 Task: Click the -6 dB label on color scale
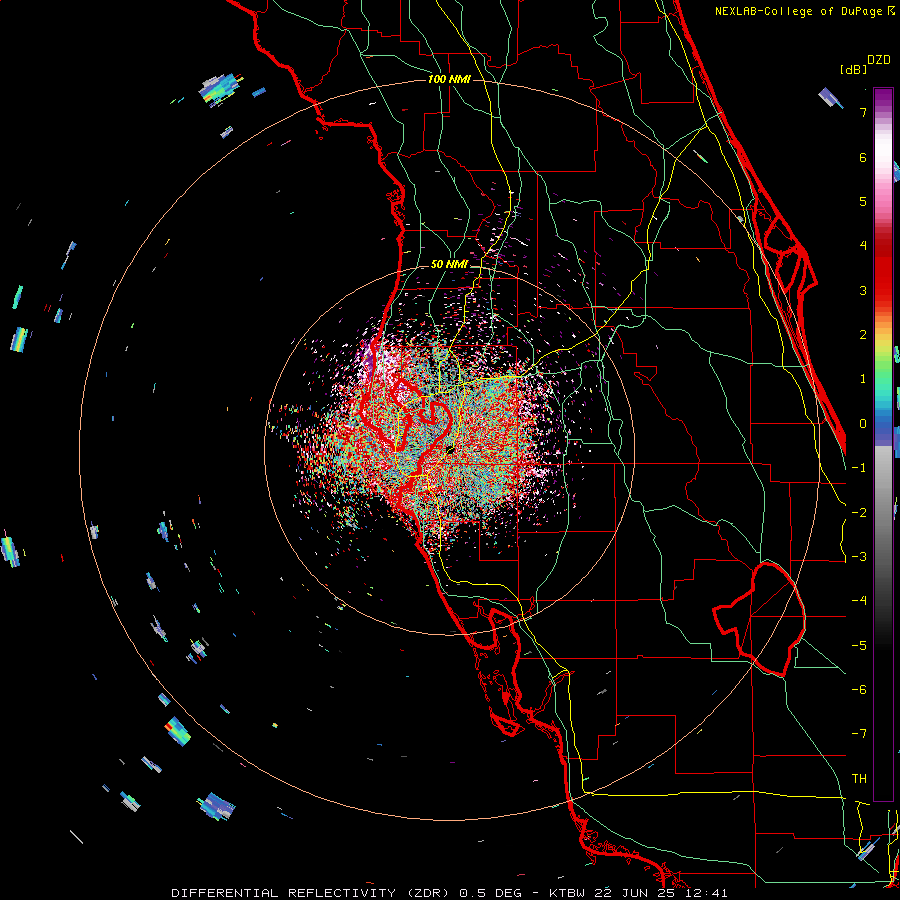tap(859, 690)
